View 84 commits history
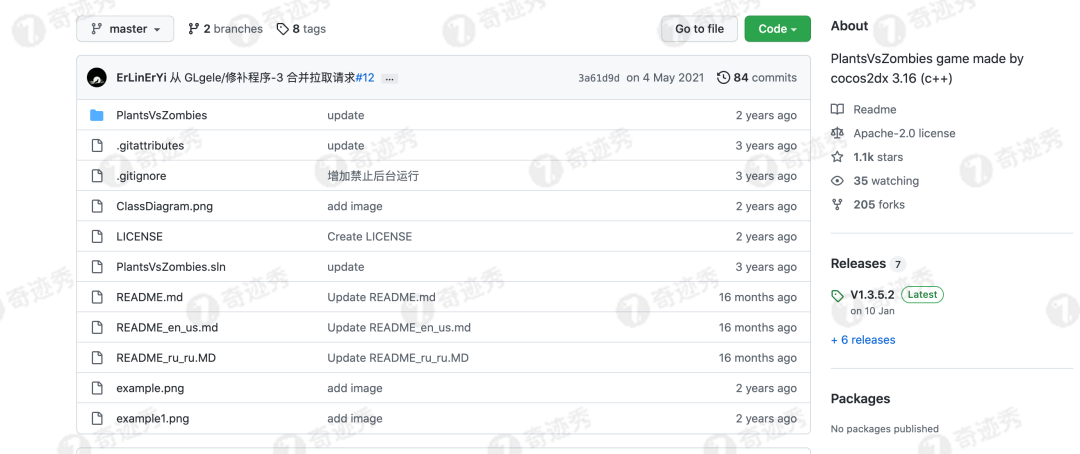1080x454 pixels. pos(757,78)
